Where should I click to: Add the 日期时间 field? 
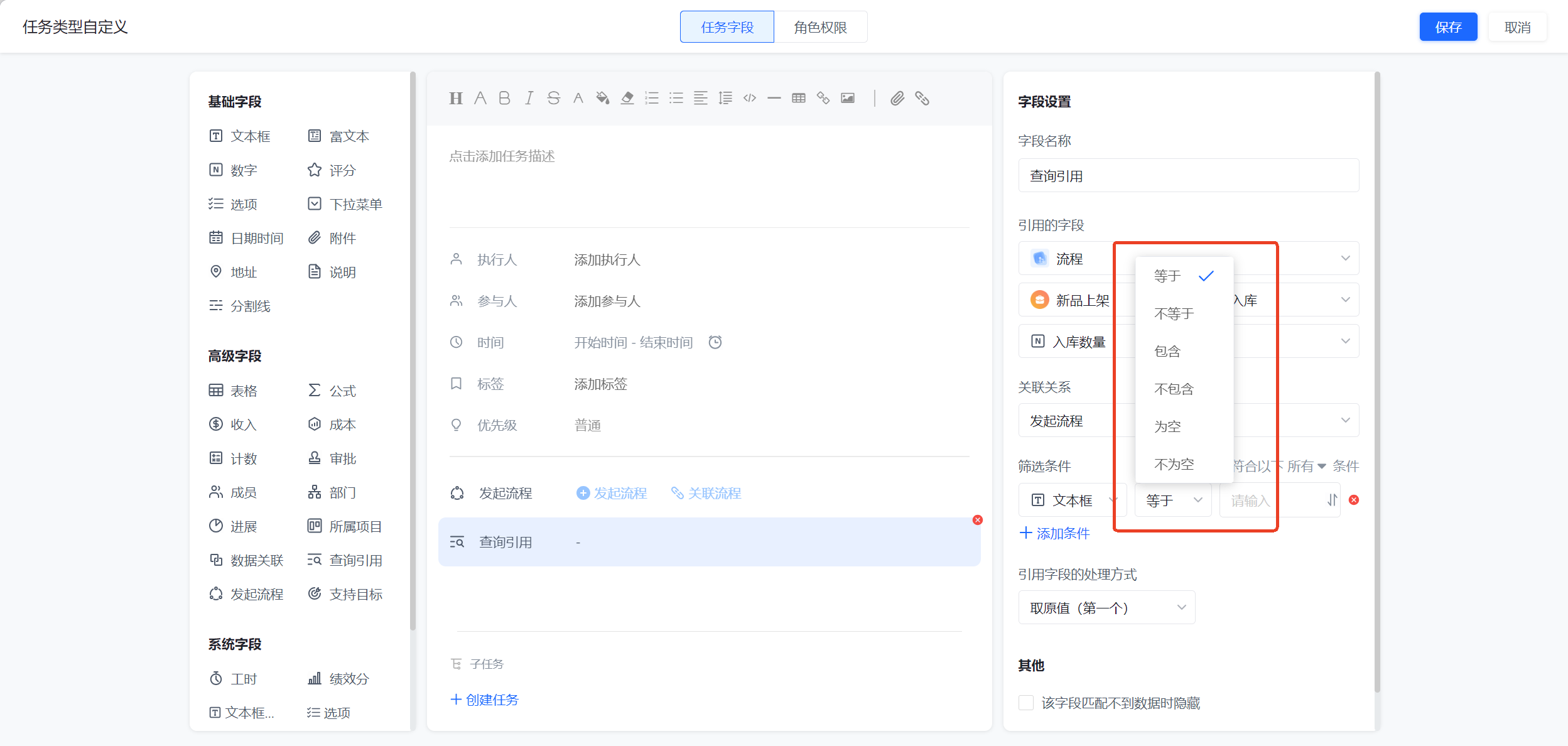click(x=247, y=238)
